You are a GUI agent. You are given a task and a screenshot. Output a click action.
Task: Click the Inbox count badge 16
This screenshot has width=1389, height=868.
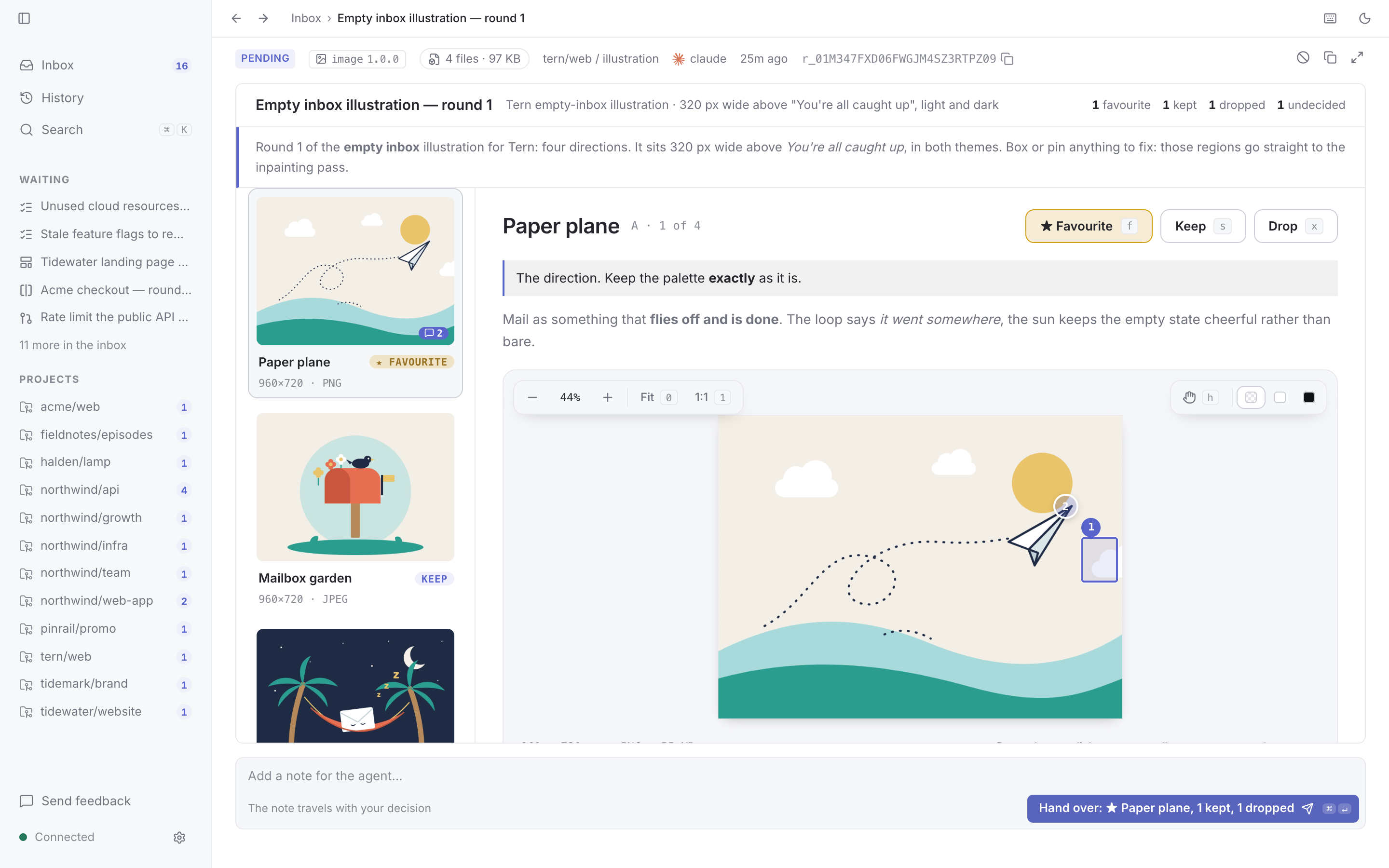click(x=181, y=66)
